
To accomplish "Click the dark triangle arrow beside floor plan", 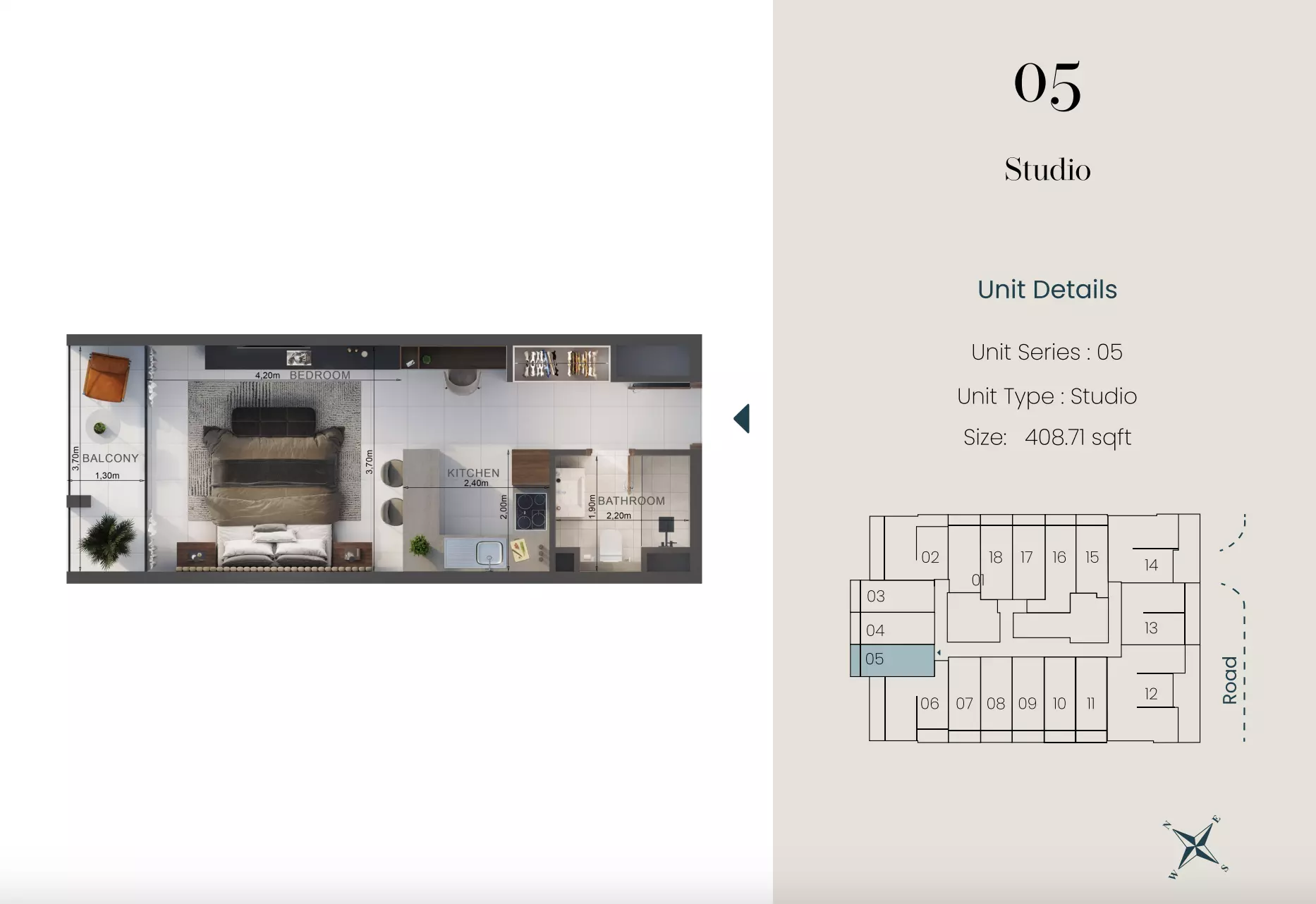I will (x=741, y=419).
